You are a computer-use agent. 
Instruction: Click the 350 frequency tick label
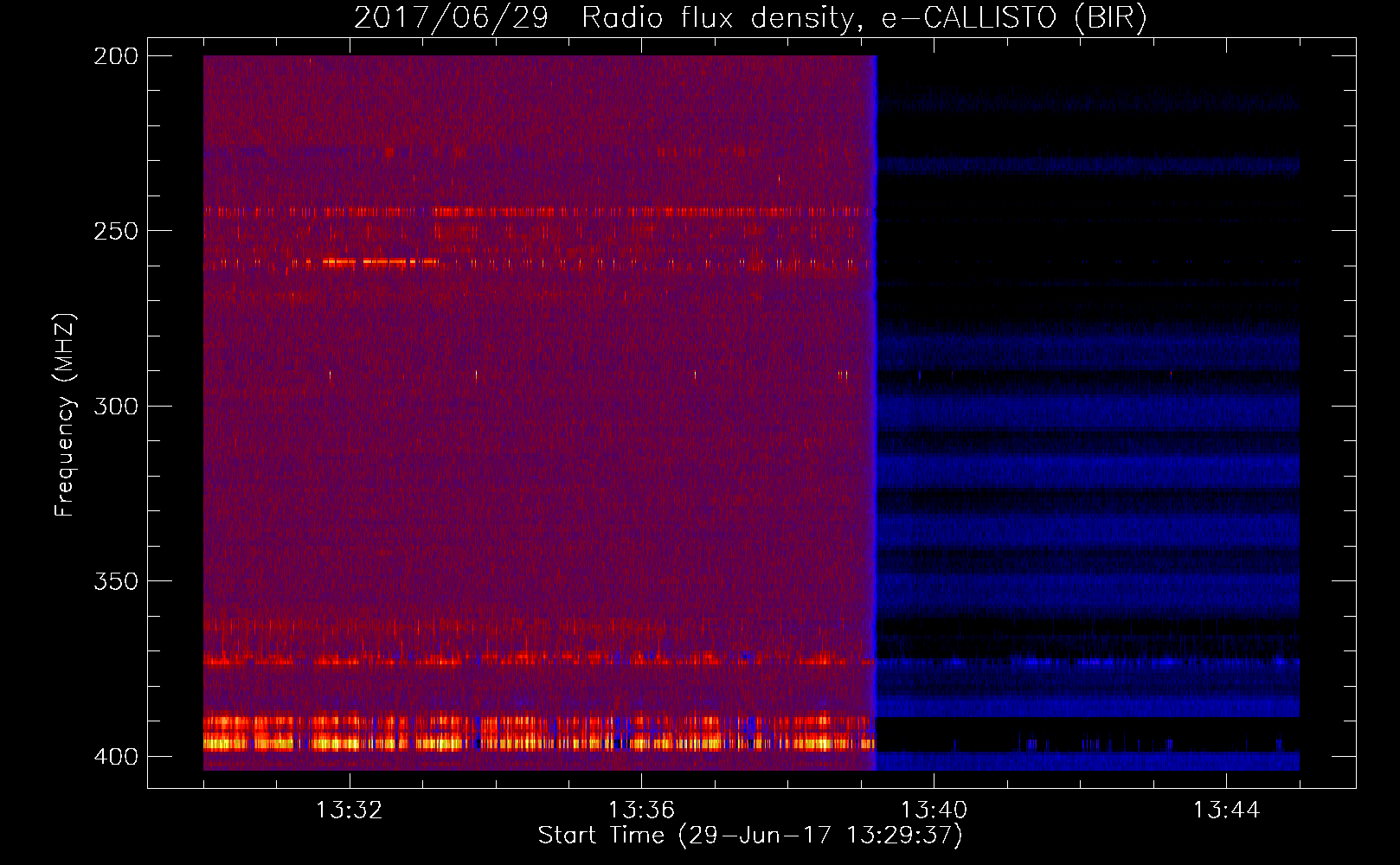[116, 581]
